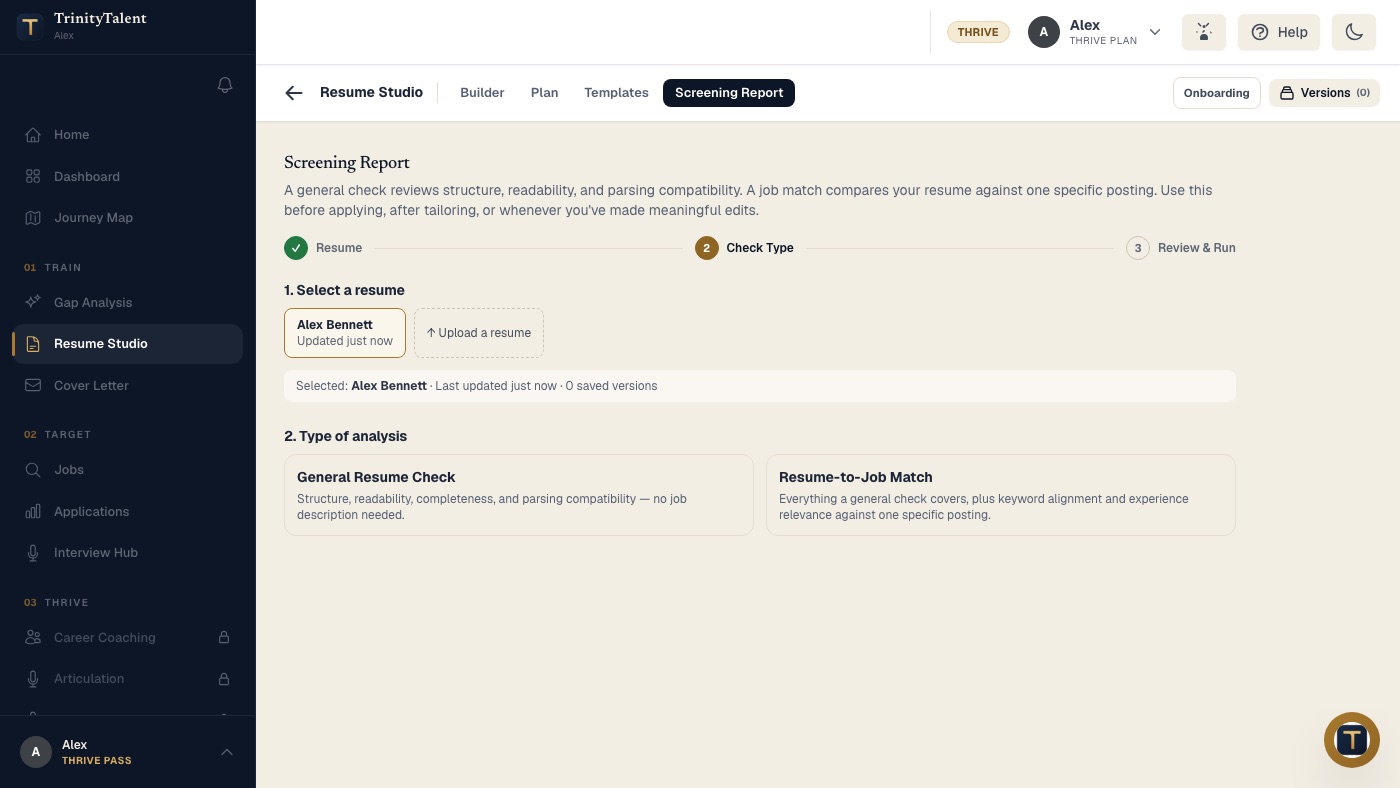Switch to the Plan tab

click(x=545, y=93)
